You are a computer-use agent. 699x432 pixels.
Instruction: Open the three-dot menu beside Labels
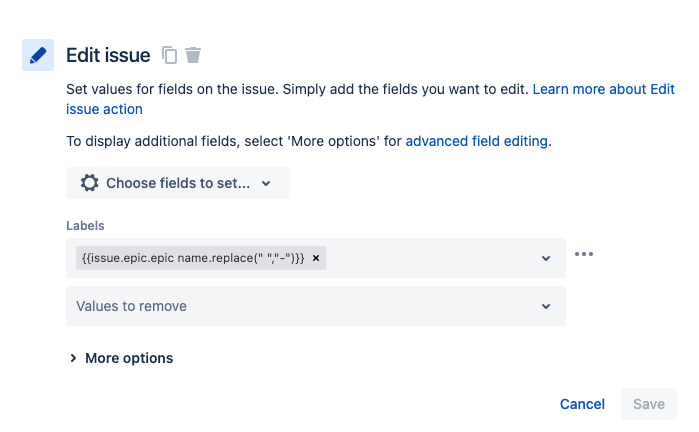click(x=584, y=254)
